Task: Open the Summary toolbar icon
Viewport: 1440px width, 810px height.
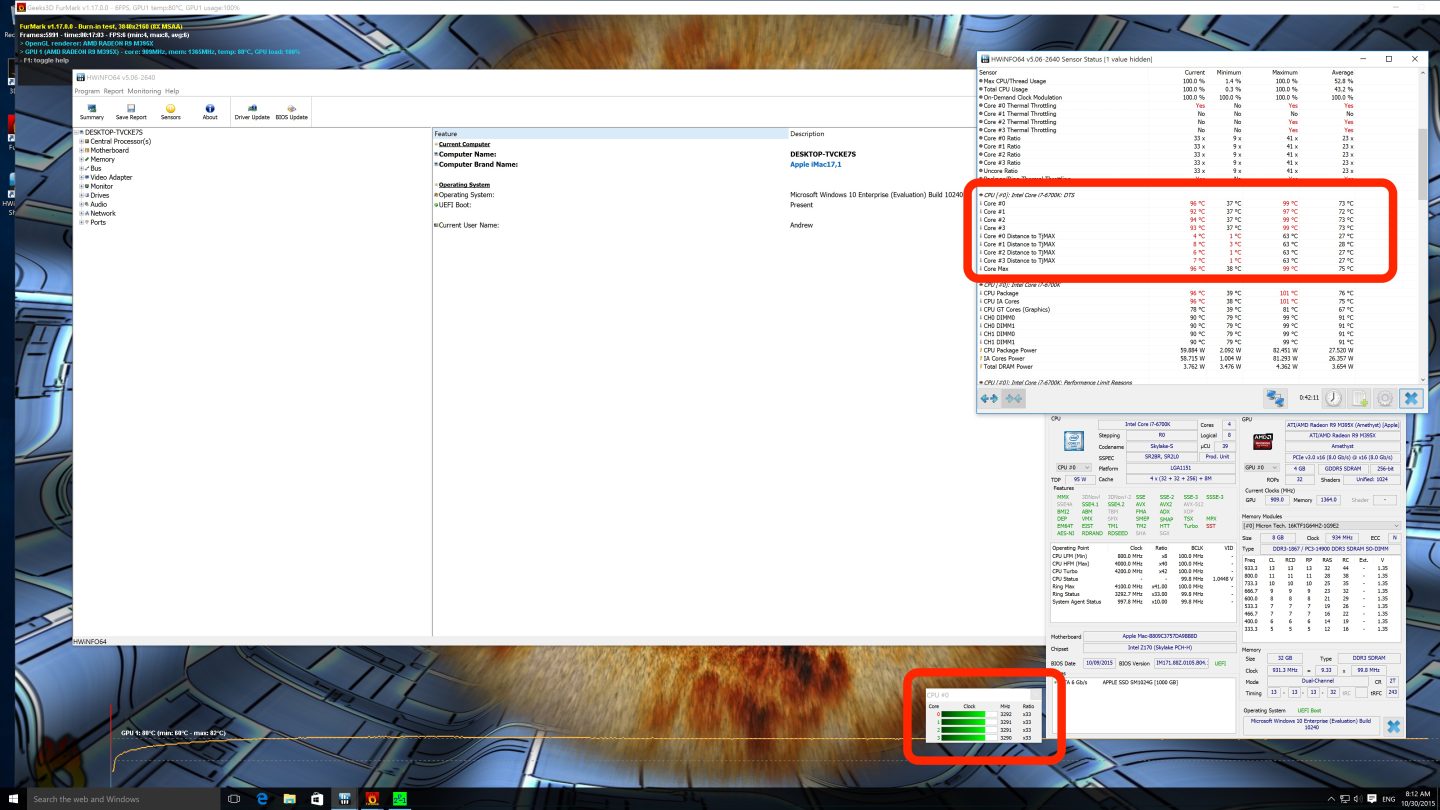Action: click(91, 110)
